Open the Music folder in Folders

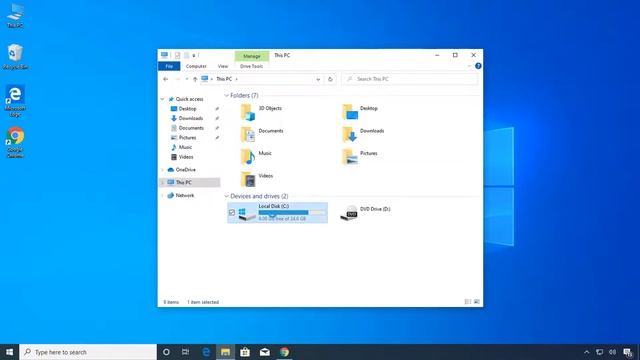tap(256, 157)
